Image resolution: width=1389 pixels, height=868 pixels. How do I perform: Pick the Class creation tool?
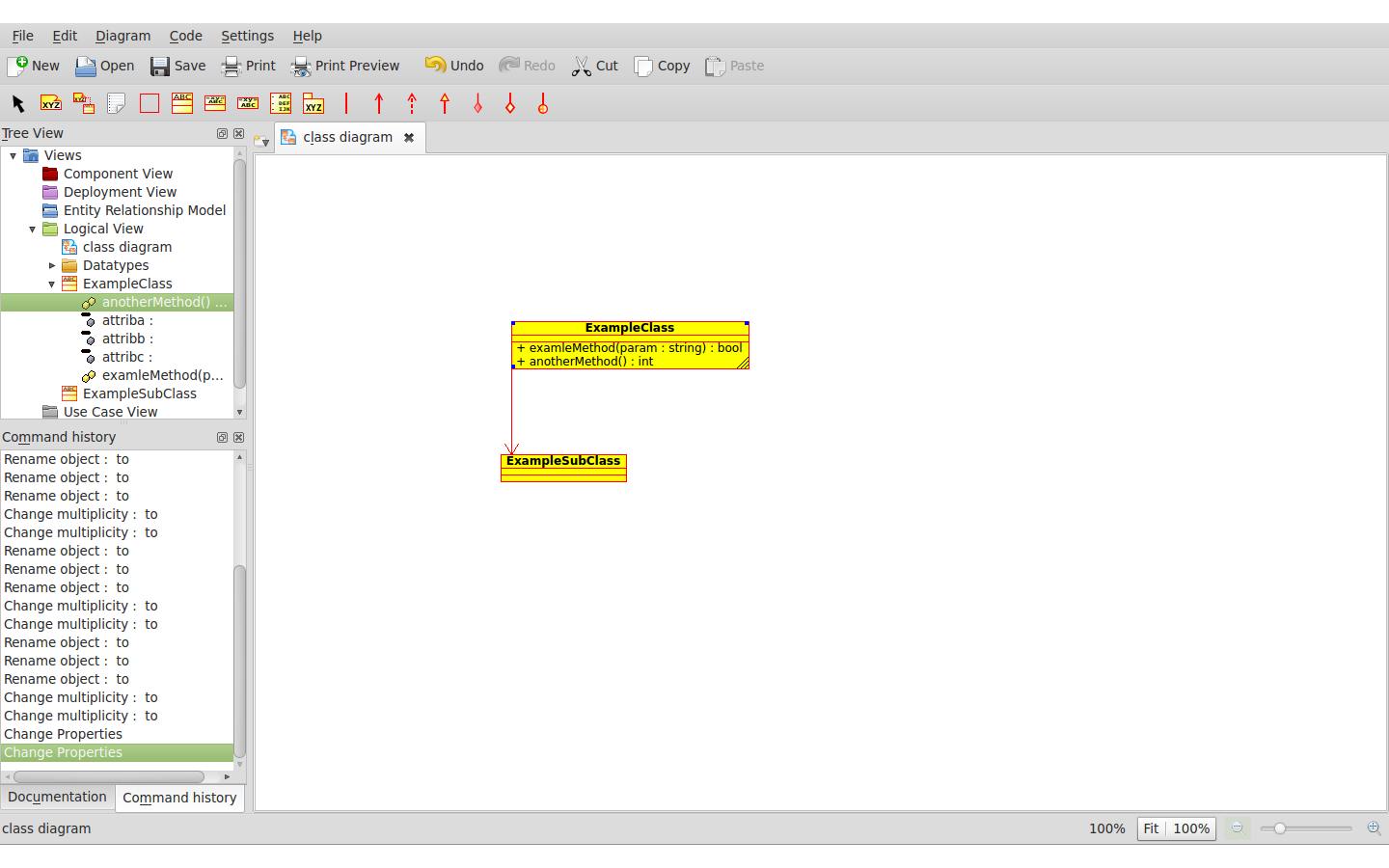(182, 103)
